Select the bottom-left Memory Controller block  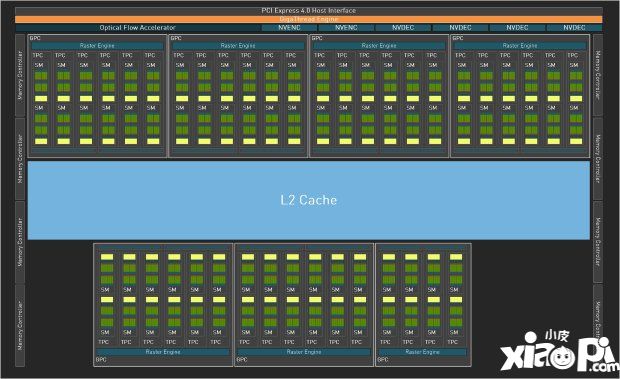pyautogui.click(x=20, y=326)
